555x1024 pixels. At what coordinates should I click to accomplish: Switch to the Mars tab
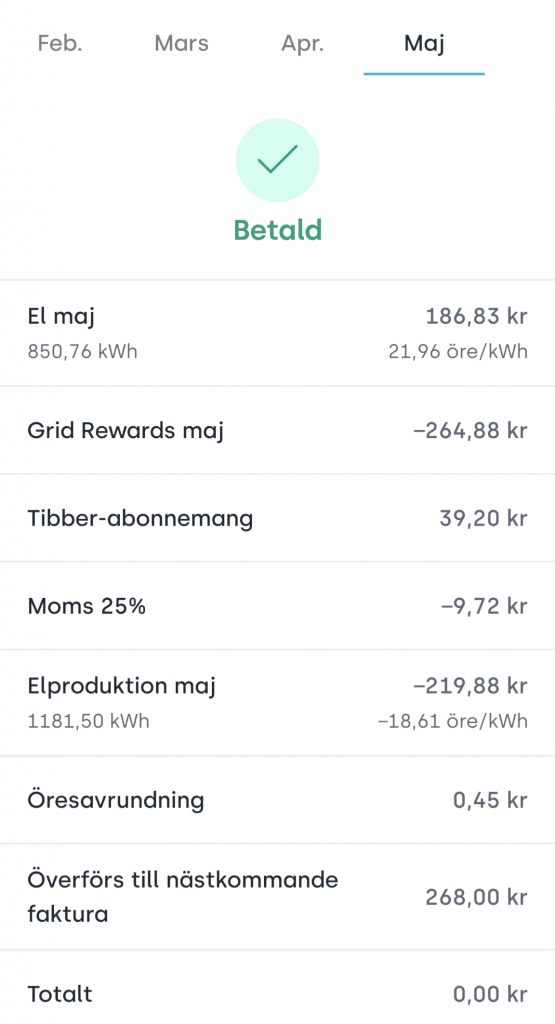pyautogui.click(x=182, y=43)
